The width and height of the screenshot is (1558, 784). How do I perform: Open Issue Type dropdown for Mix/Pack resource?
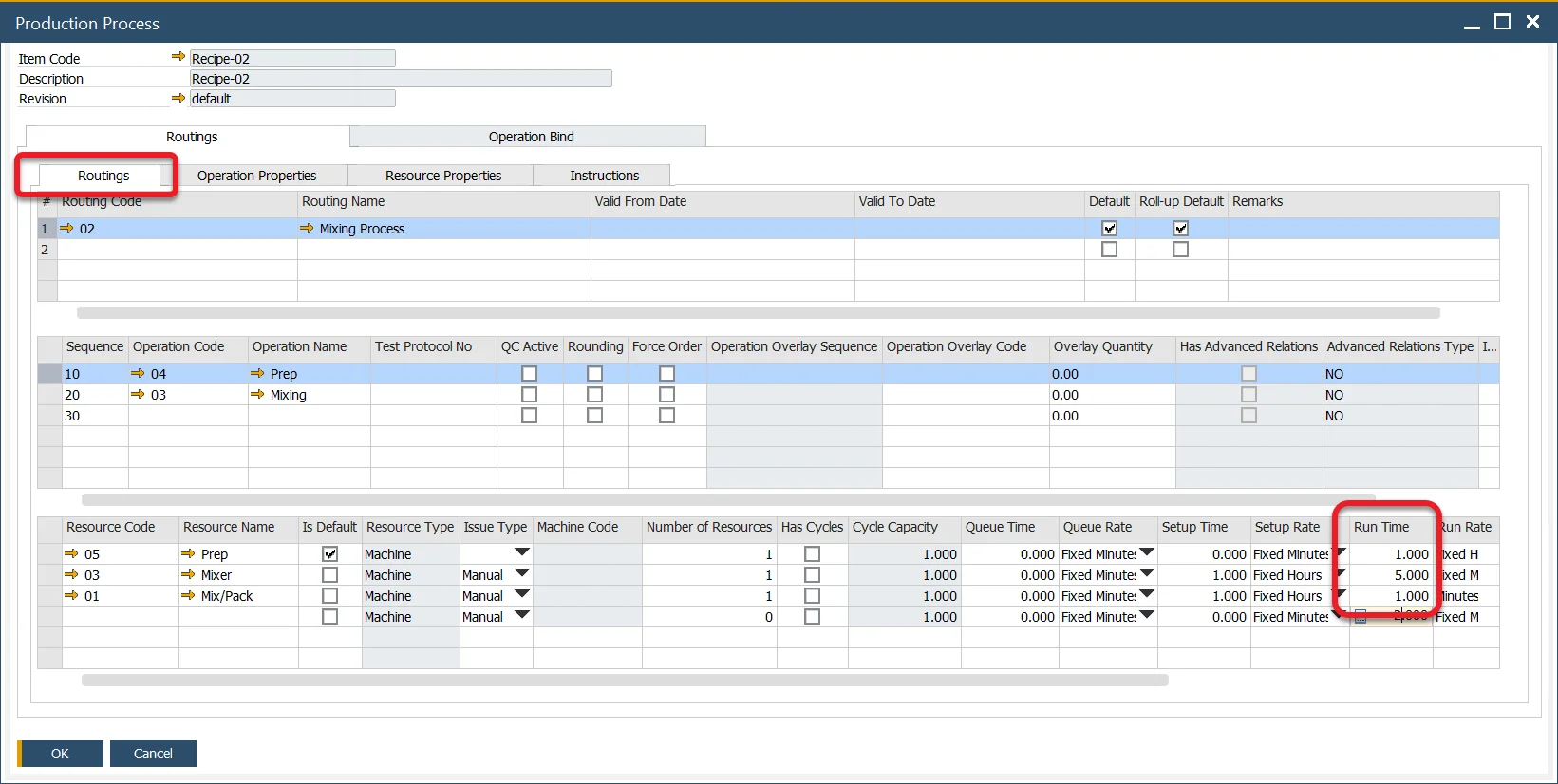click(521, 595)
